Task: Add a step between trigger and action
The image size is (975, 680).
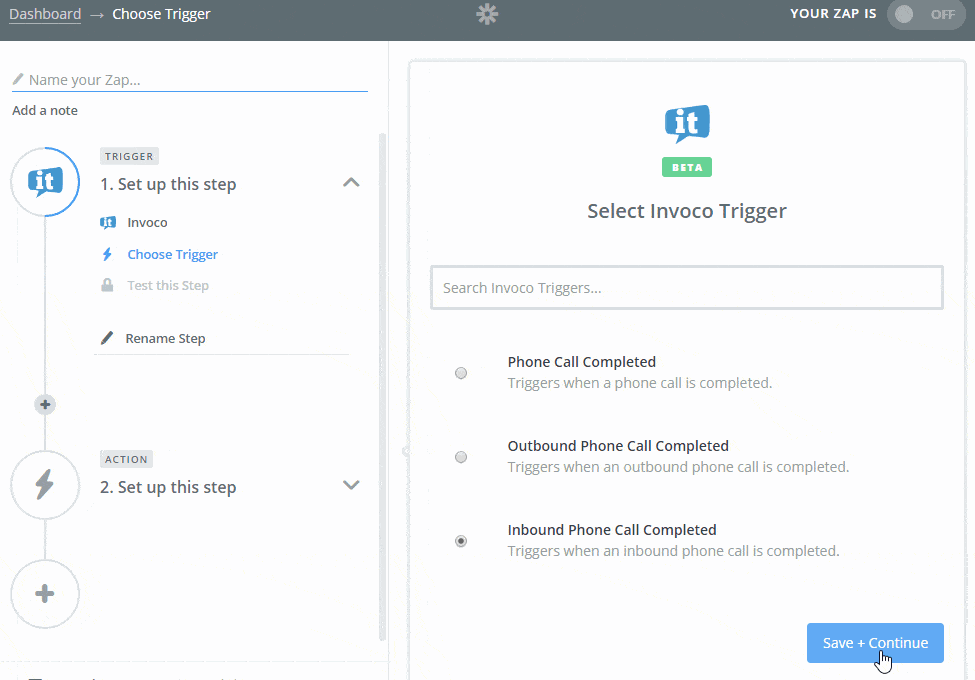Action: pos(45,405)
